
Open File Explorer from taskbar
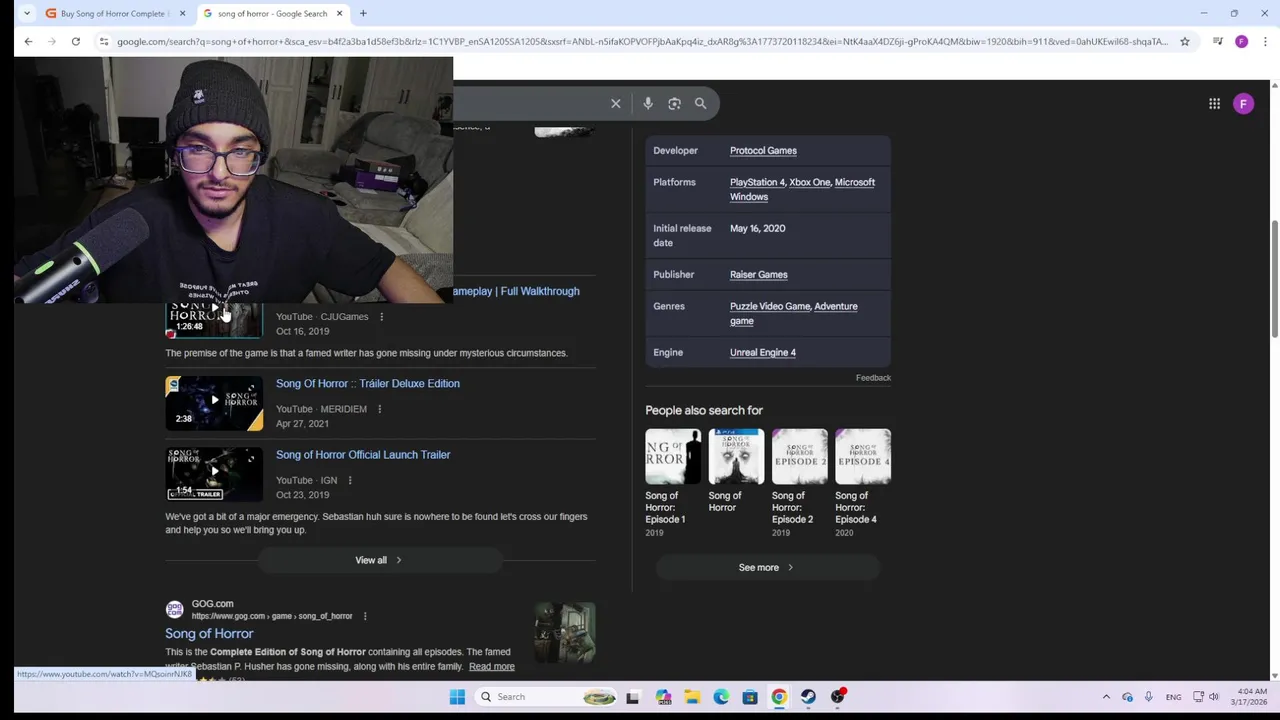[x=692, y=697]
